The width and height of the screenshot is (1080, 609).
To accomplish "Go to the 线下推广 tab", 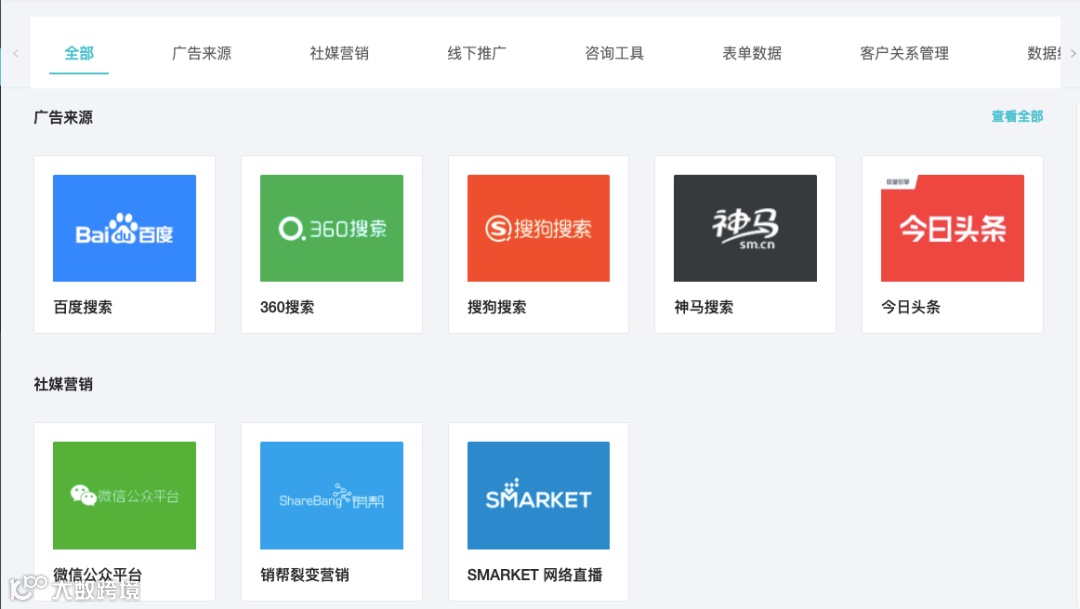I will click(x=477, y=53).
